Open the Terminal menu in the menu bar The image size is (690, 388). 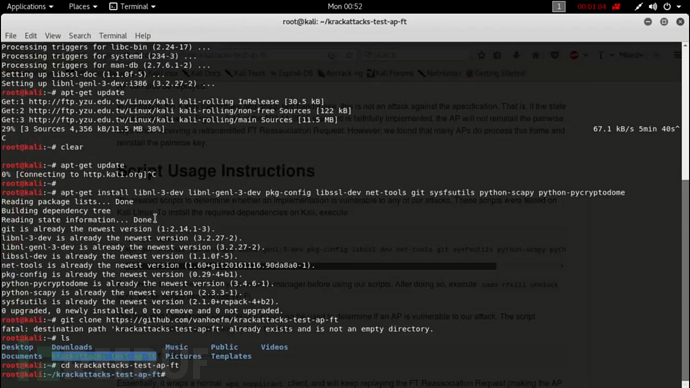113,36
